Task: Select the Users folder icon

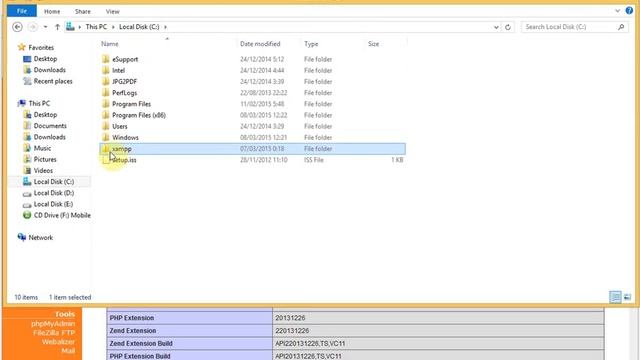Action: tap(106, 126)
